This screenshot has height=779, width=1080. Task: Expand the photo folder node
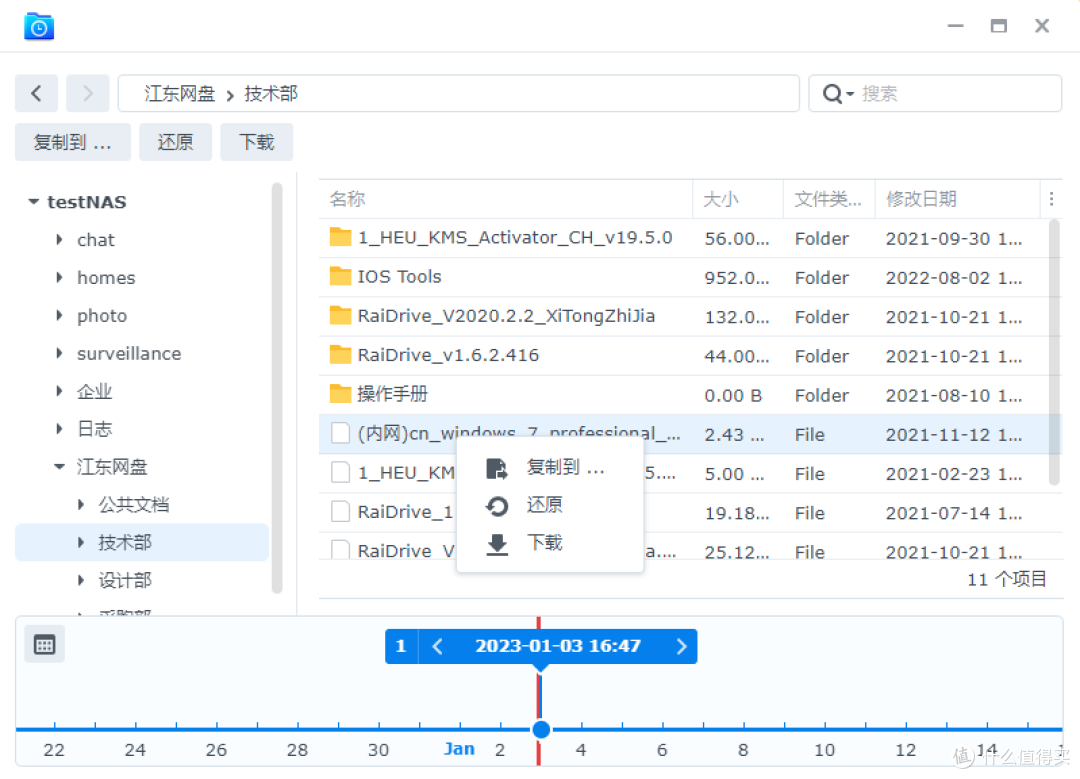(59, 315)
